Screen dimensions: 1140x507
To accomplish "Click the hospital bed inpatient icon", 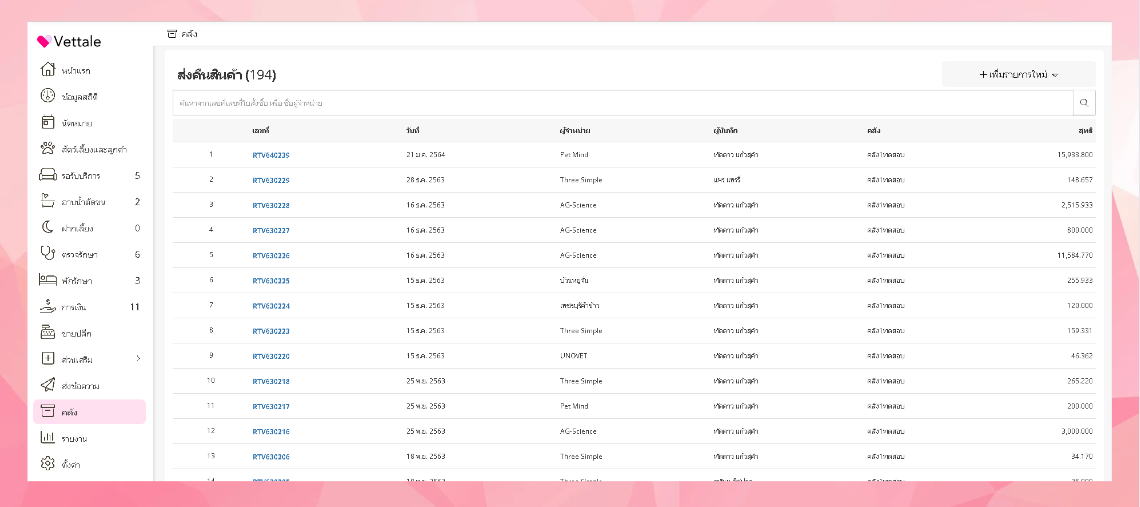I will pos(46,280).
